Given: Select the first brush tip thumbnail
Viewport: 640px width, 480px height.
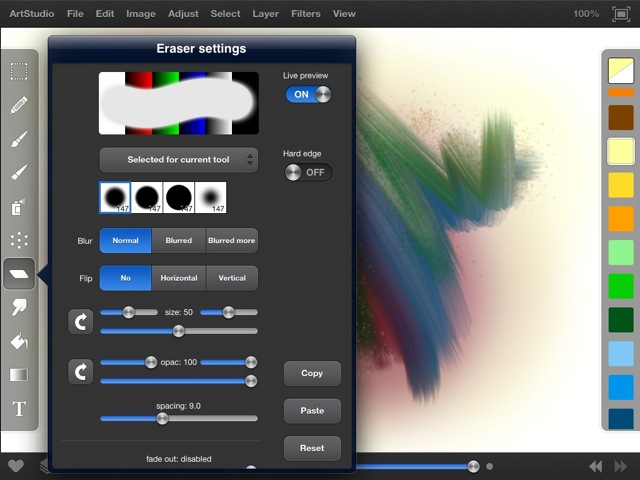Looking at the screenshot, I should point(115,197).
